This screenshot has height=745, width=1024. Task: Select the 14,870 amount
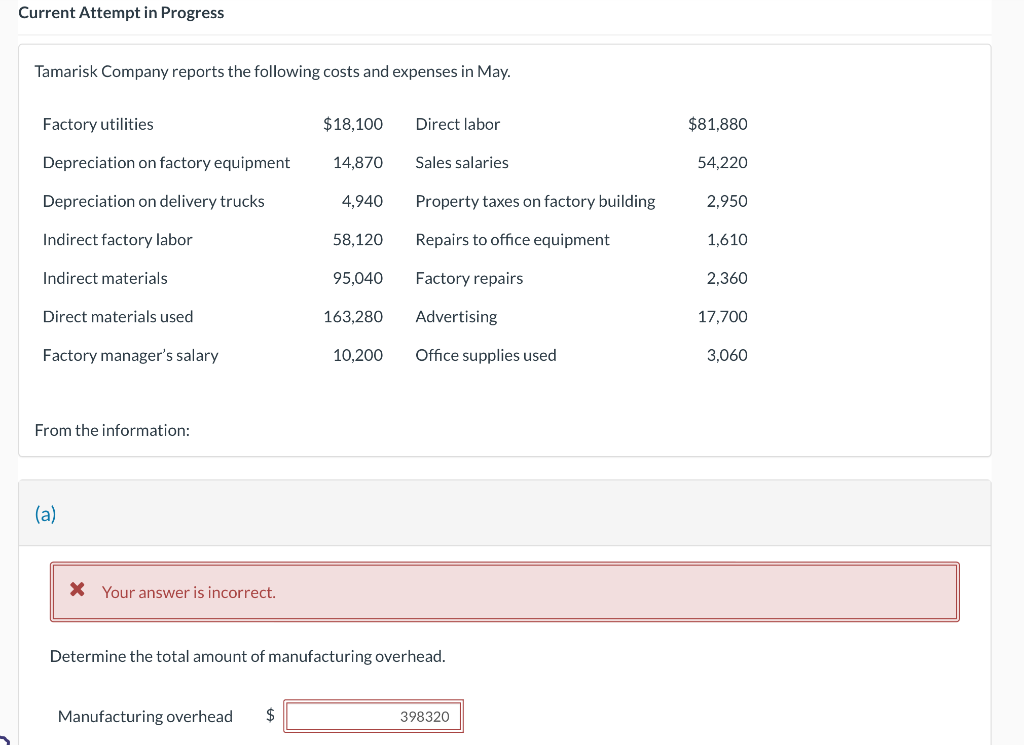pos(358,163)
